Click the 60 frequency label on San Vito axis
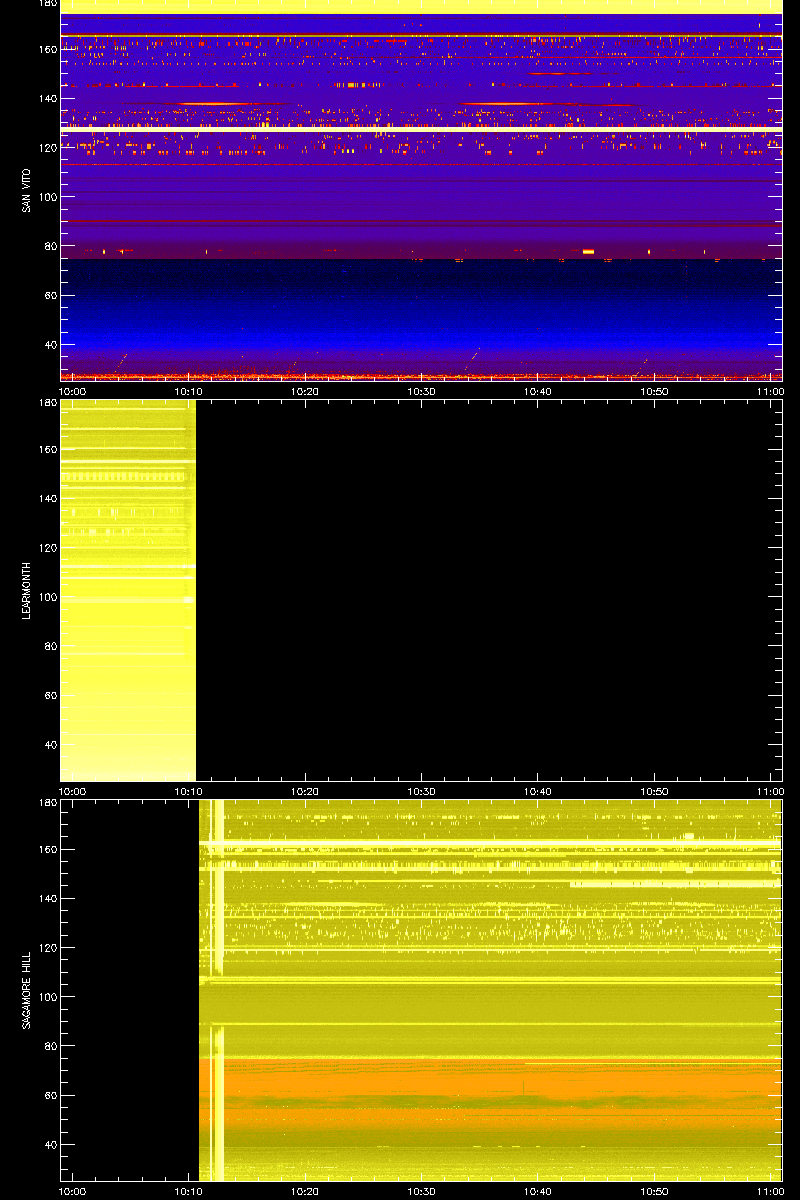Viewport: 800px width, 1200px height. pyautogui.click(x=49, y=295)
